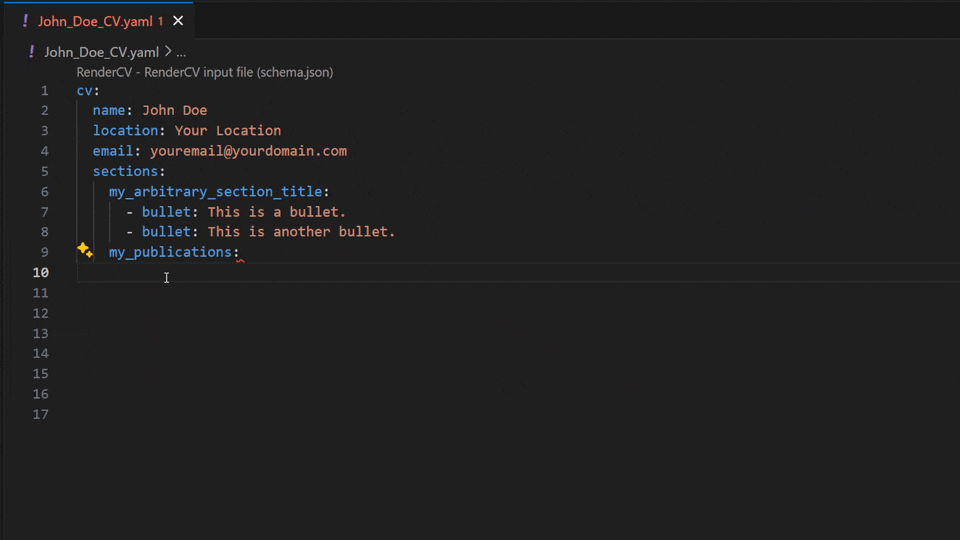Click the problem count badge '1' on tab
Image resolution: width=960 pixels, height=540 pixels.
160,21
